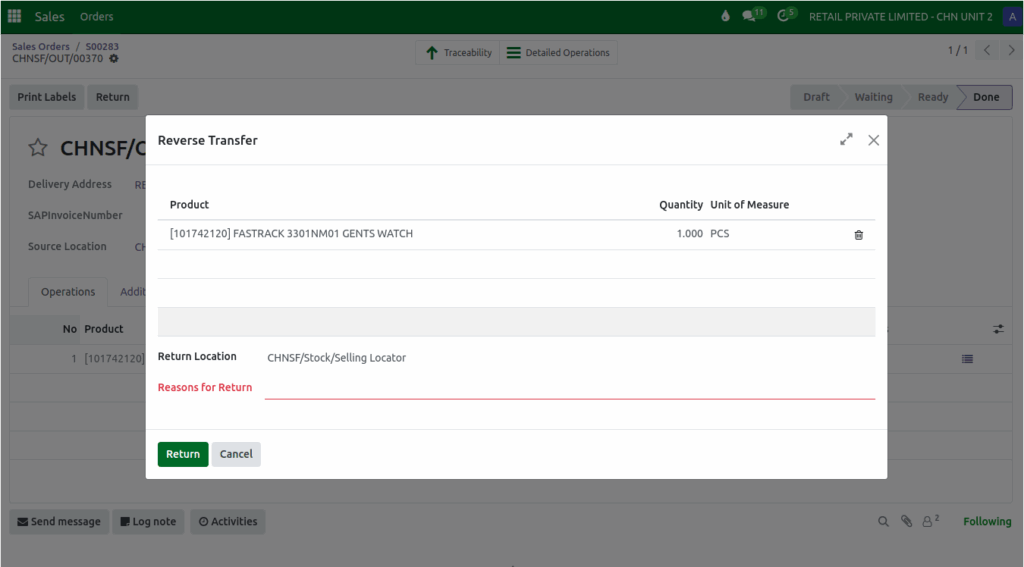Open the user avatar menu
1024x567 pixels.
(1012, 16)
